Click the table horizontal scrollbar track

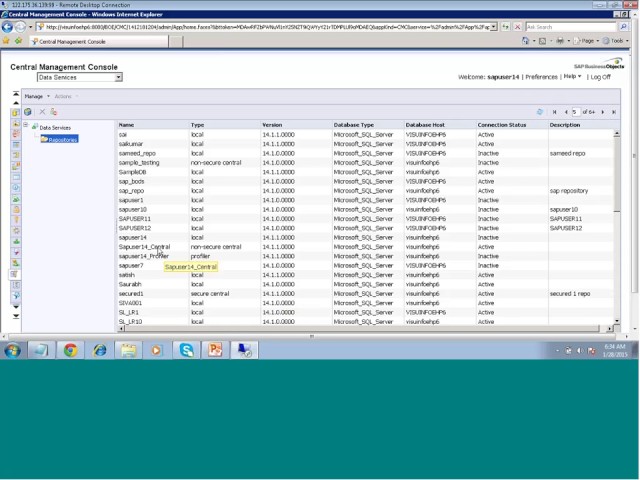coord(362,328)
